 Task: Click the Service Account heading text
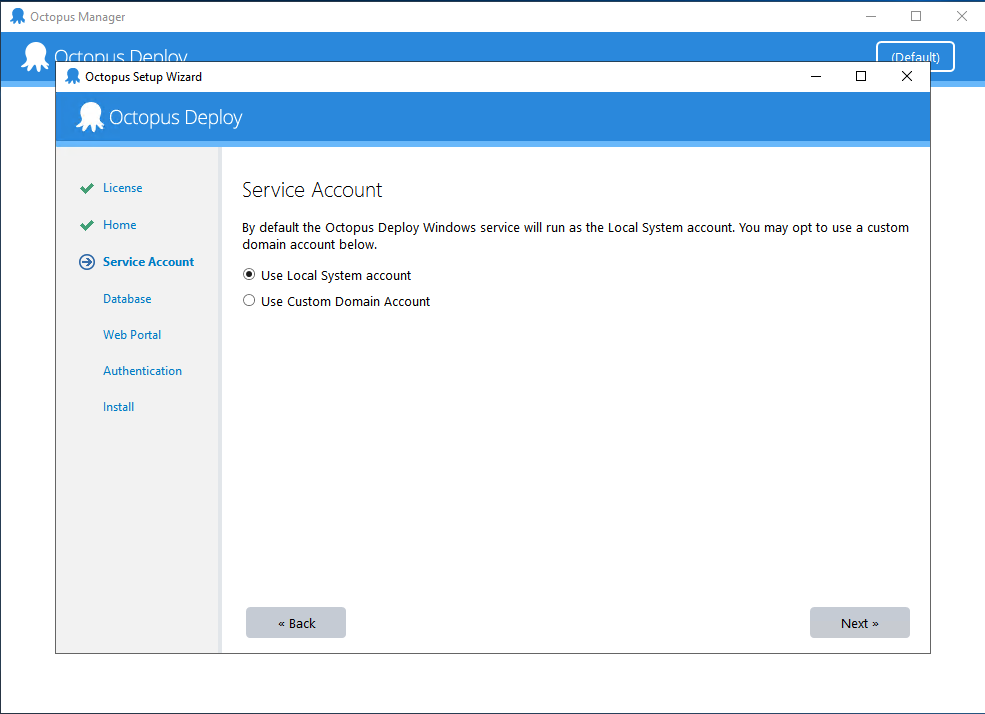coord(312,190)
